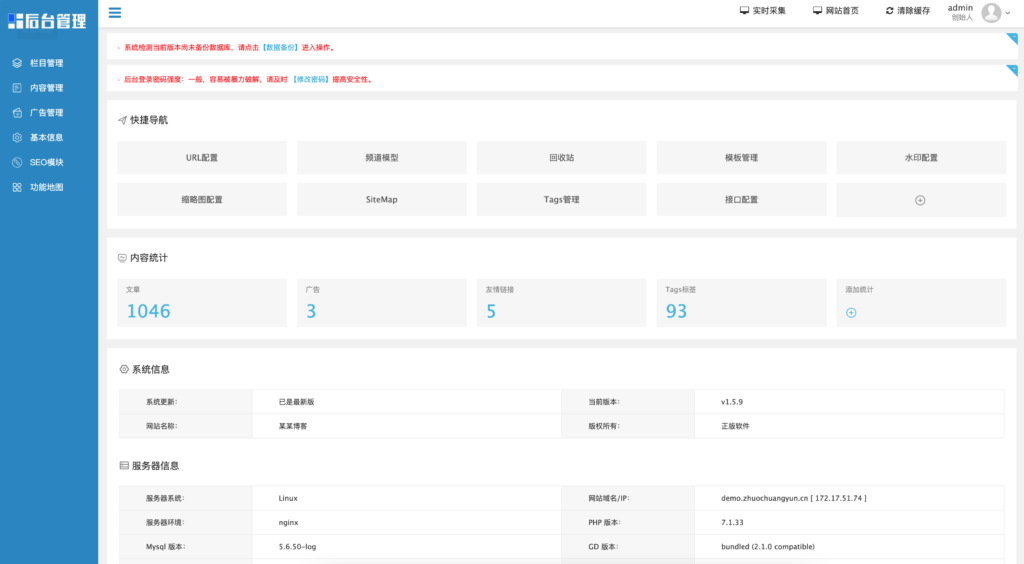The height and width of the screenshot is (564, 1024).
Task: Open the 回收站 shortcut
Action: pos(562,157)
